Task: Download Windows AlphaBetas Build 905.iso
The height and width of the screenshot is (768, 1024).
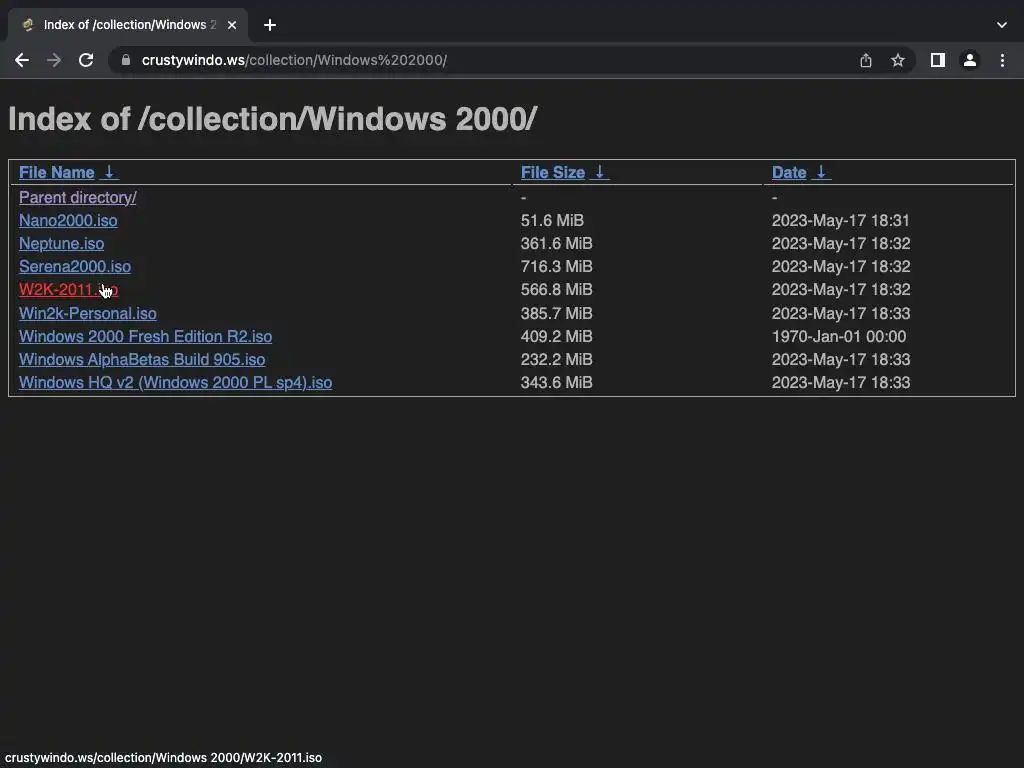Action: [142, 359]
